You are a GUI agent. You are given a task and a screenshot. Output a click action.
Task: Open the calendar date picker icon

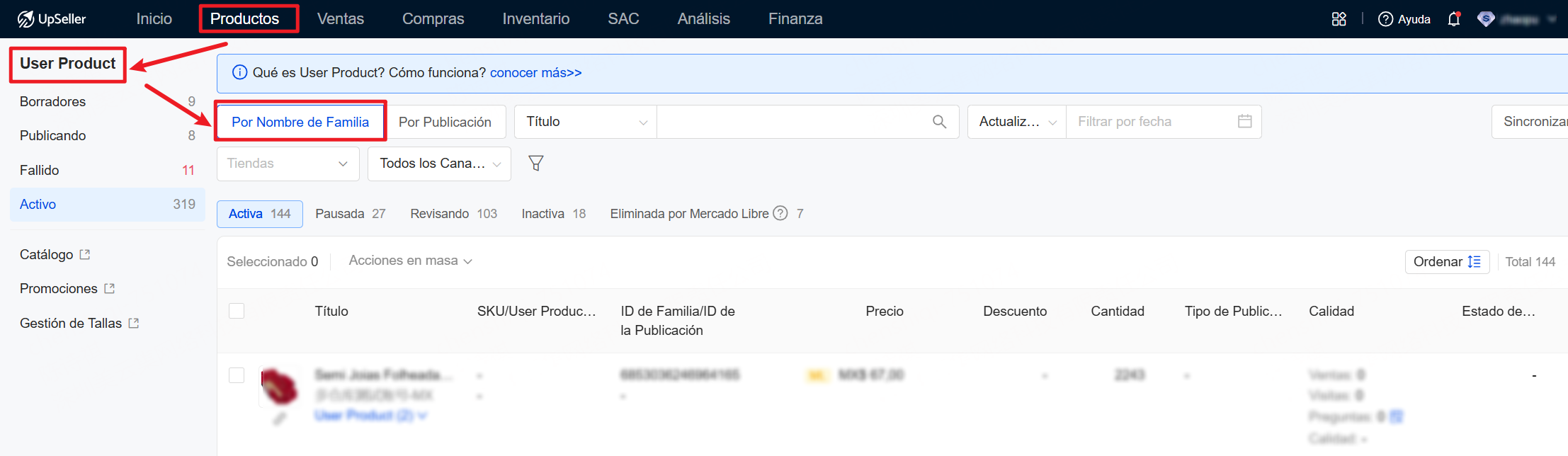(x=1244, y=121)
